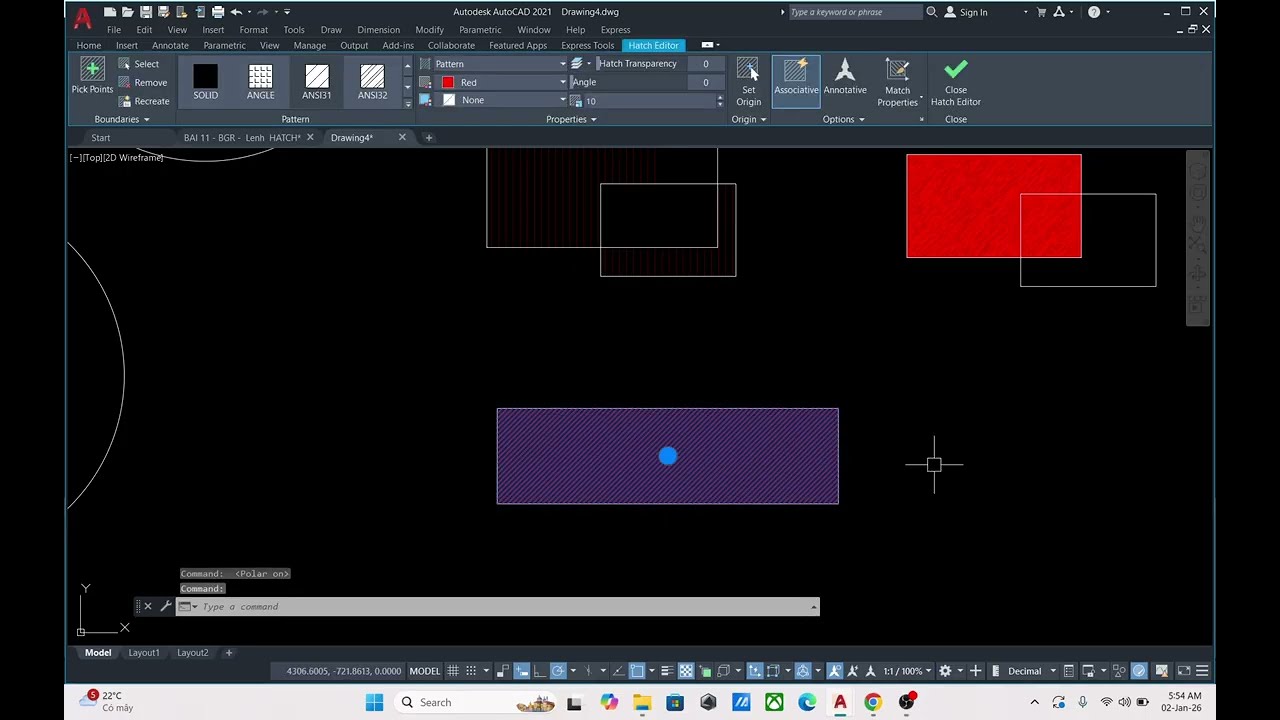Expand the Boundaries panel

(122, 119)
